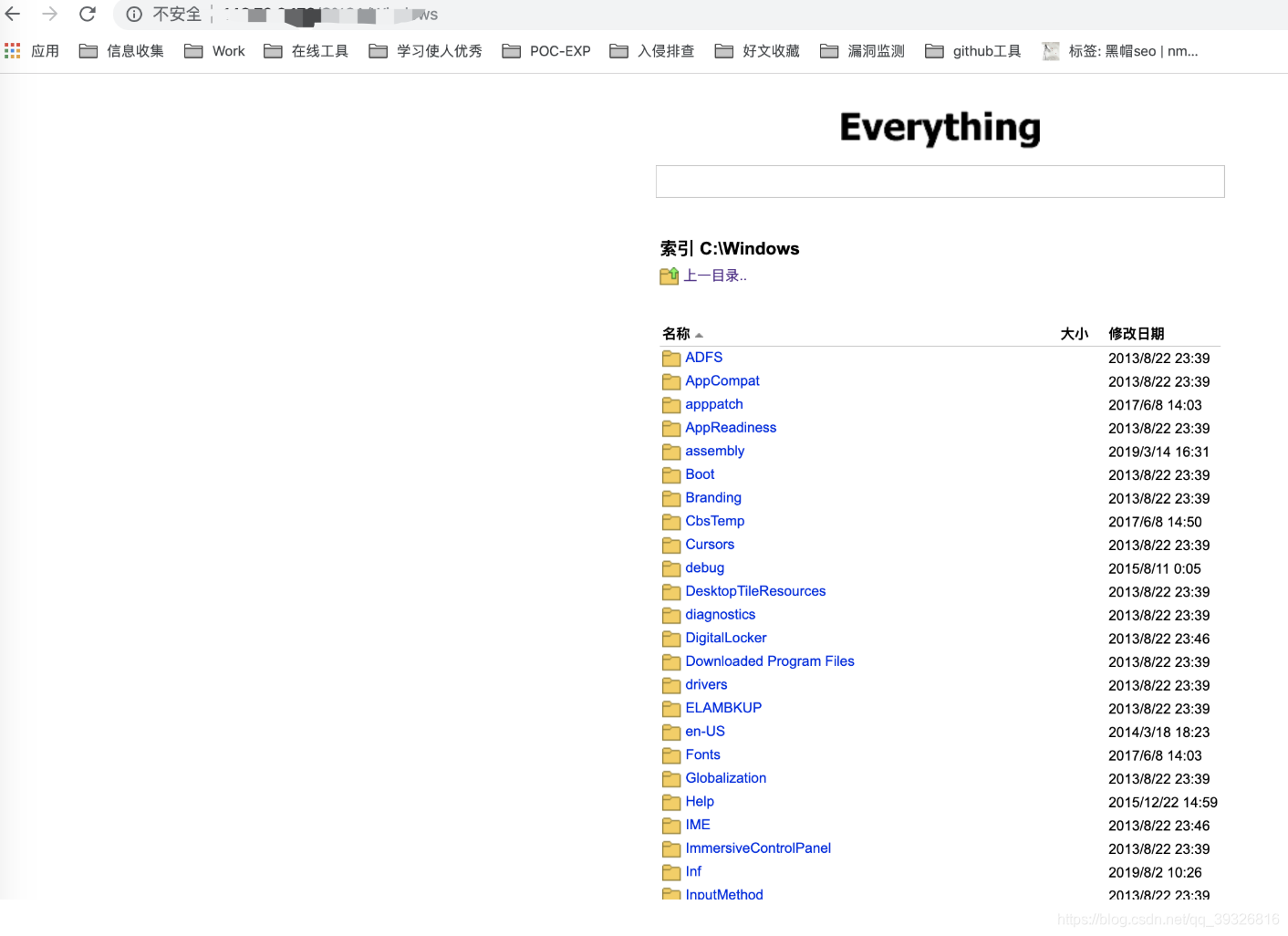
Task: Click the folder icon beside ELAMBKUP
Action: click(671, 709)
